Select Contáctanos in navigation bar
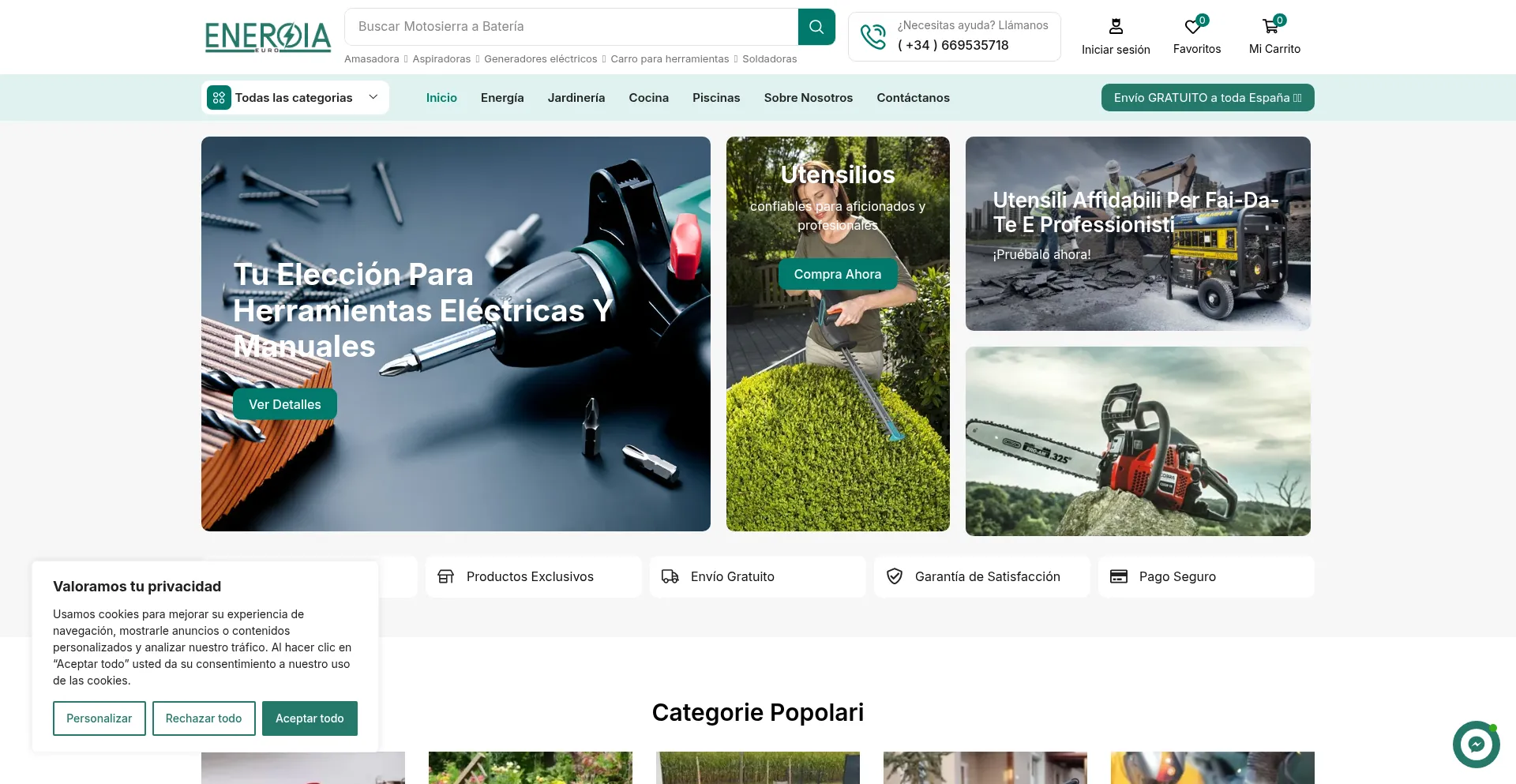 click(x=913, y=98)
